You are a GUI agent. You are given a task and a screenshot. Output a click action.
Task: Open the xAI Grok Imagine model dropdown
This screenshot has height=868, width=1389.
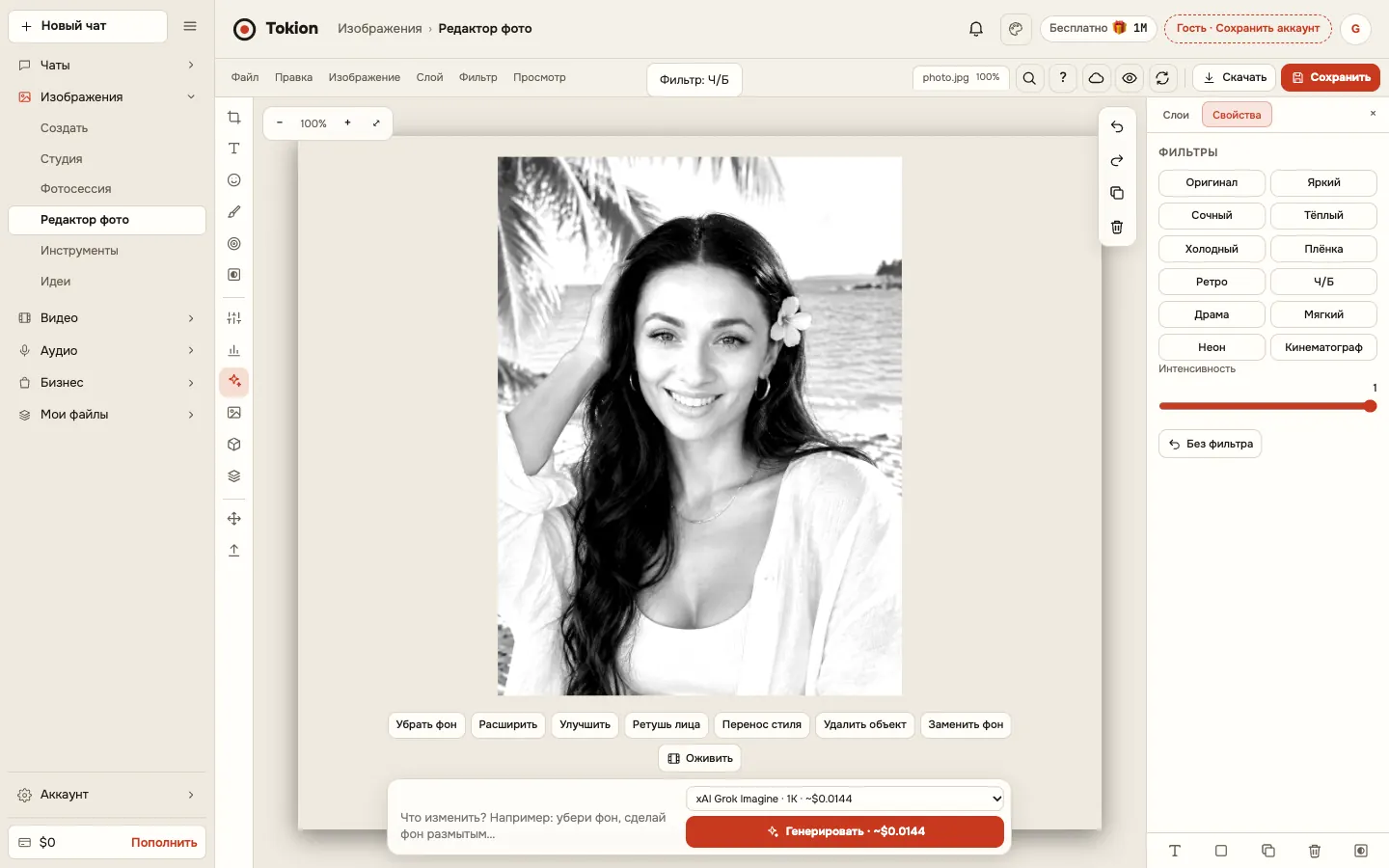click(845, 799)
